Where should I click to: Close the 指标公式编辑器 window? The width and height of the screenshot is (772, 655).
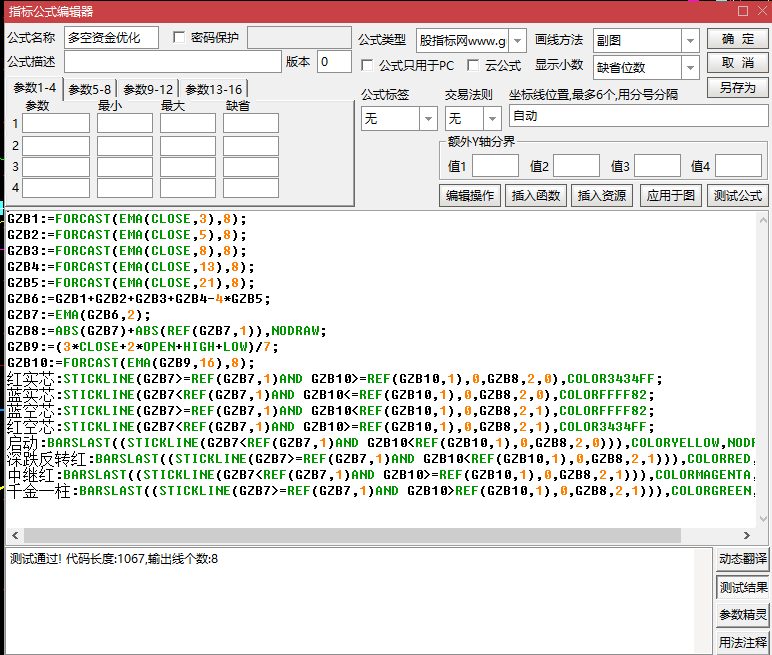(x=763, y=11)
